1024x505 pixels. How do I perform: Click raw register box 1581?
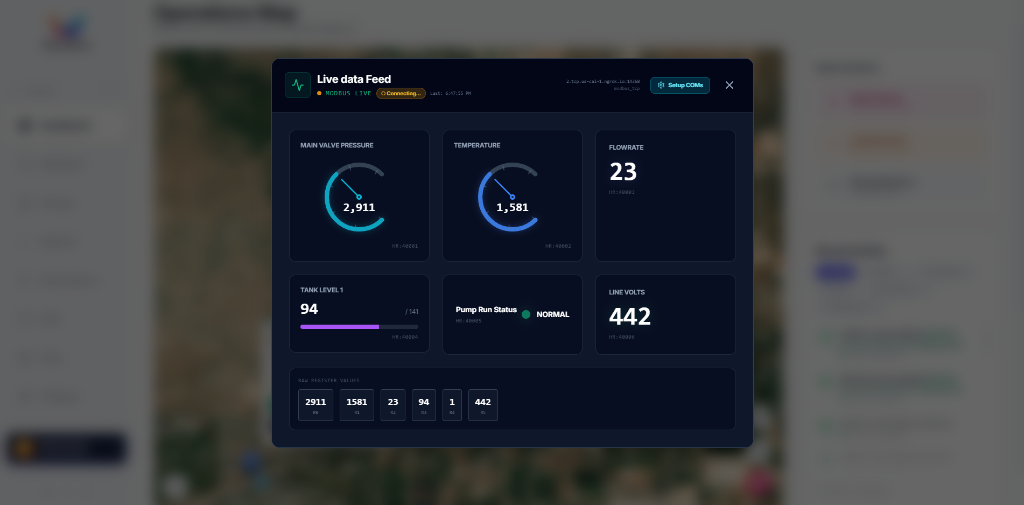tap(357, 405)
